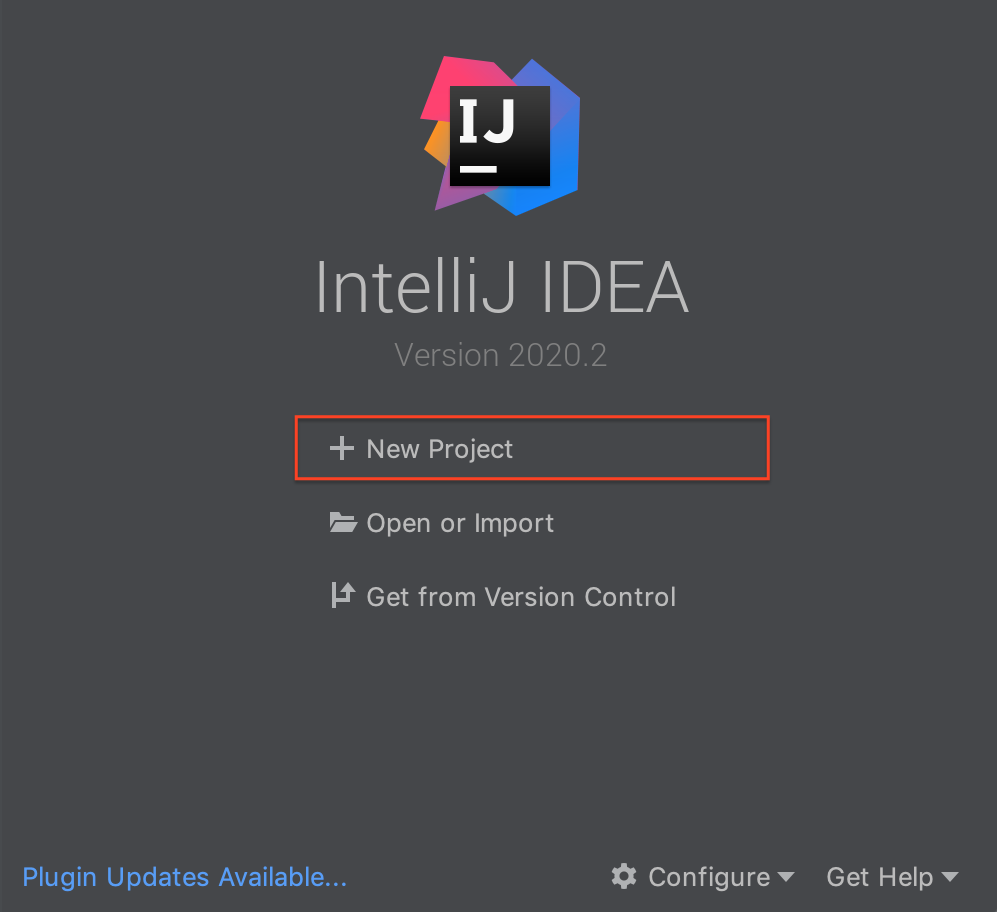The height and width of the screenshot is (912, 997).
Task: Start a New Project
Action: tap(439, 449)
